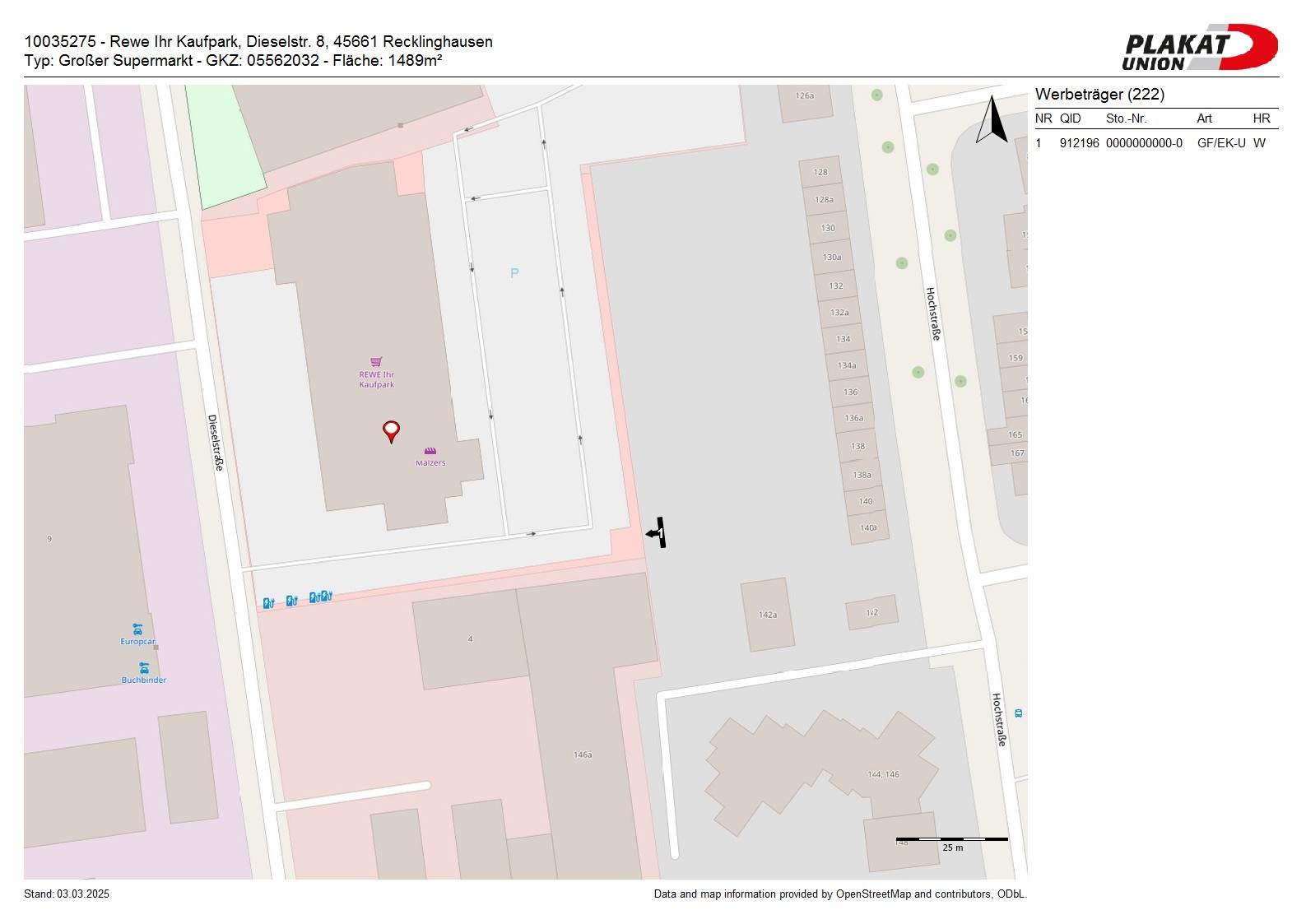
Task: Click the Buchbinder car rental icon
Action: [x=144, y=667]
